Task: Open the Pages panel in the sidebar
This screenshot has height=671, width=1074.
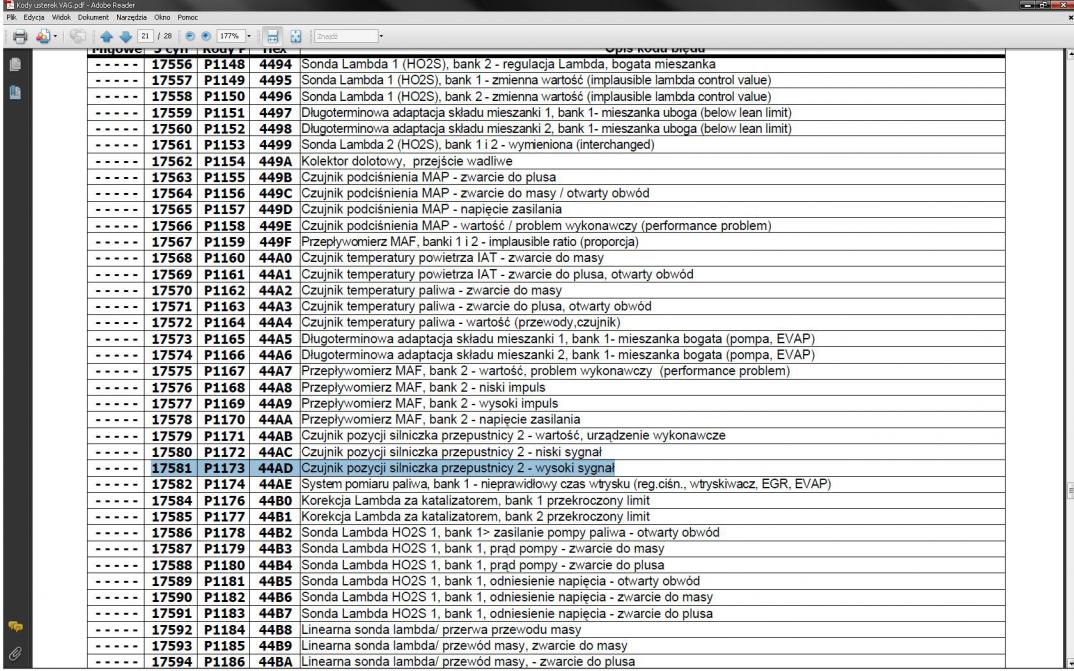Action: pyautogui.click(x=15, y=64)
